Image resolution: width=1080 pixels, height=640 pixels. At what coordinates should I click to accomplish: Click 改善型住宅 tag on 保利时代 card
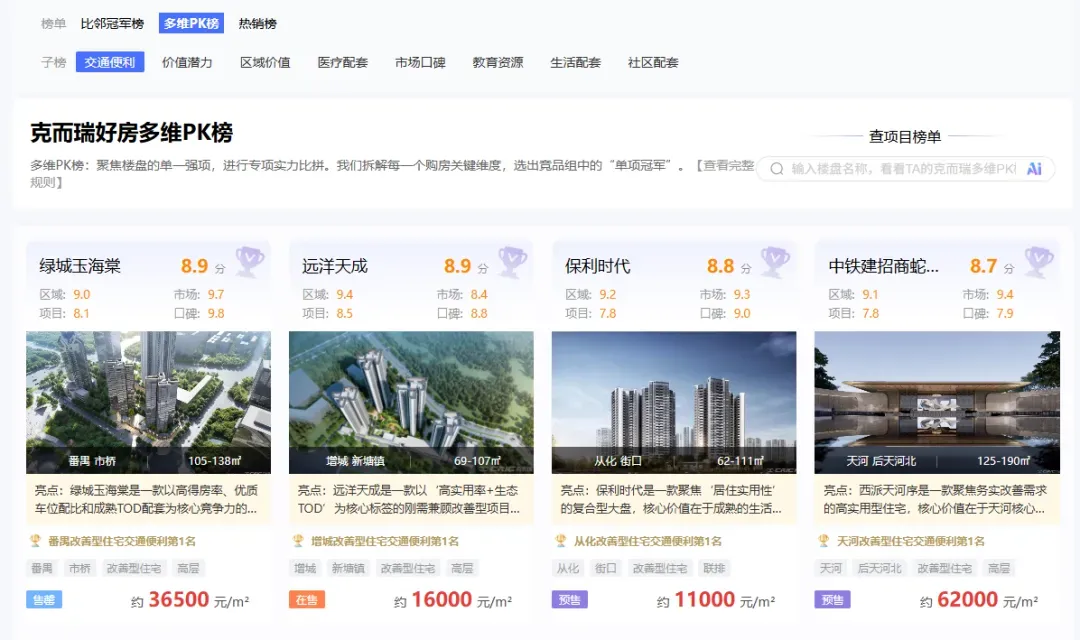click(x=660, y=568)
